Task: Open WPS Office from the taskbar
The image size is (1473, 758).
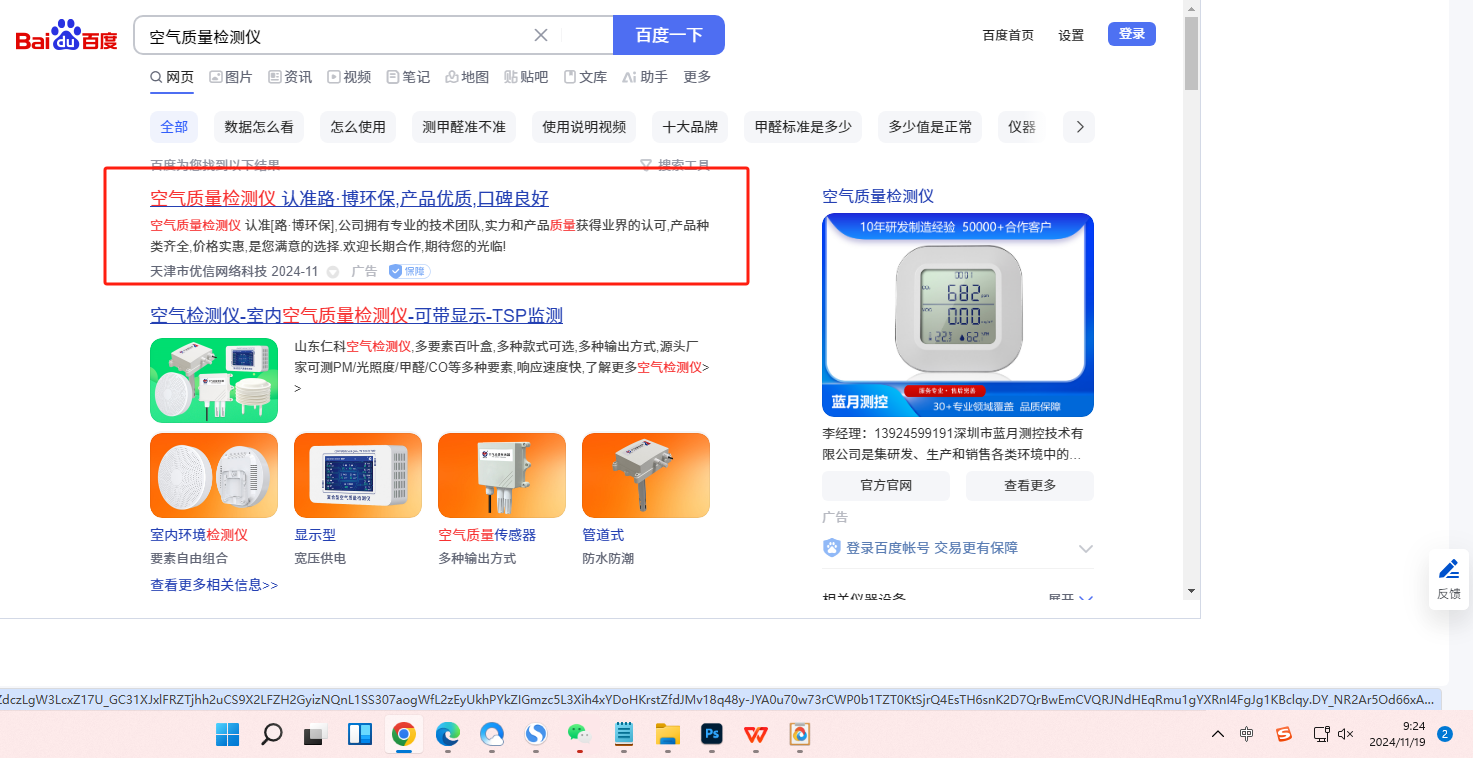Action: [756, 735]
